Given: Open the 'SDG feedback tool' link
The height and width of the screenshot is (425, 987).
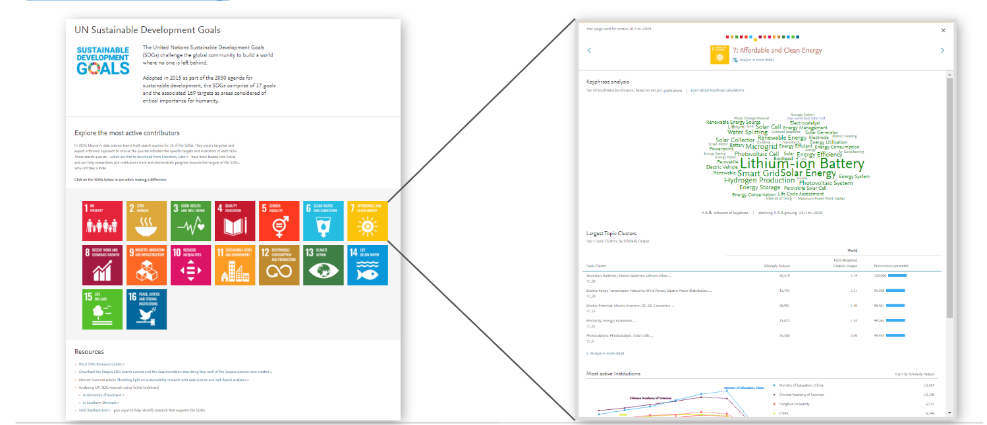Looking at the screenshot, I should [94, 410].
